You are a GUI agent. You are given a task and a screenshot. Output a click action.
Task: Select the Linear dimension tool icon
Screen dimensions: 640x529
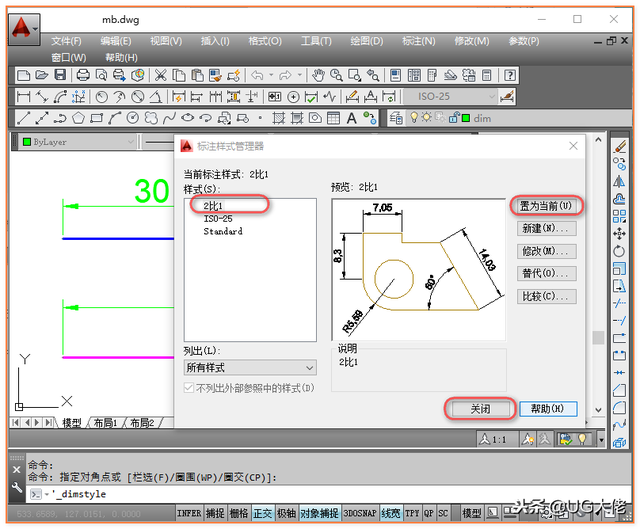23,97
